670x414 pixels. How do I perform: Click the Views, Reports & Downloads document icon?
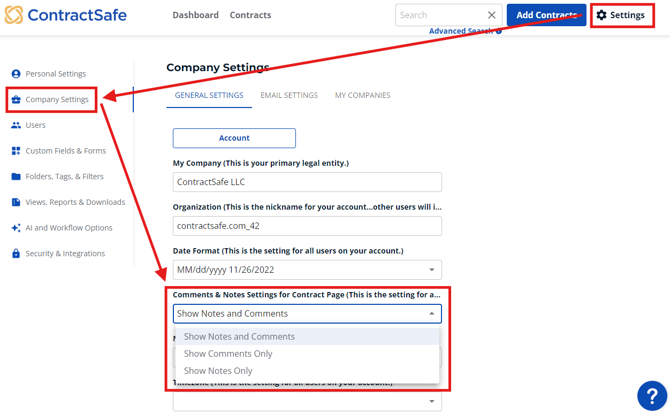point(16,202)
